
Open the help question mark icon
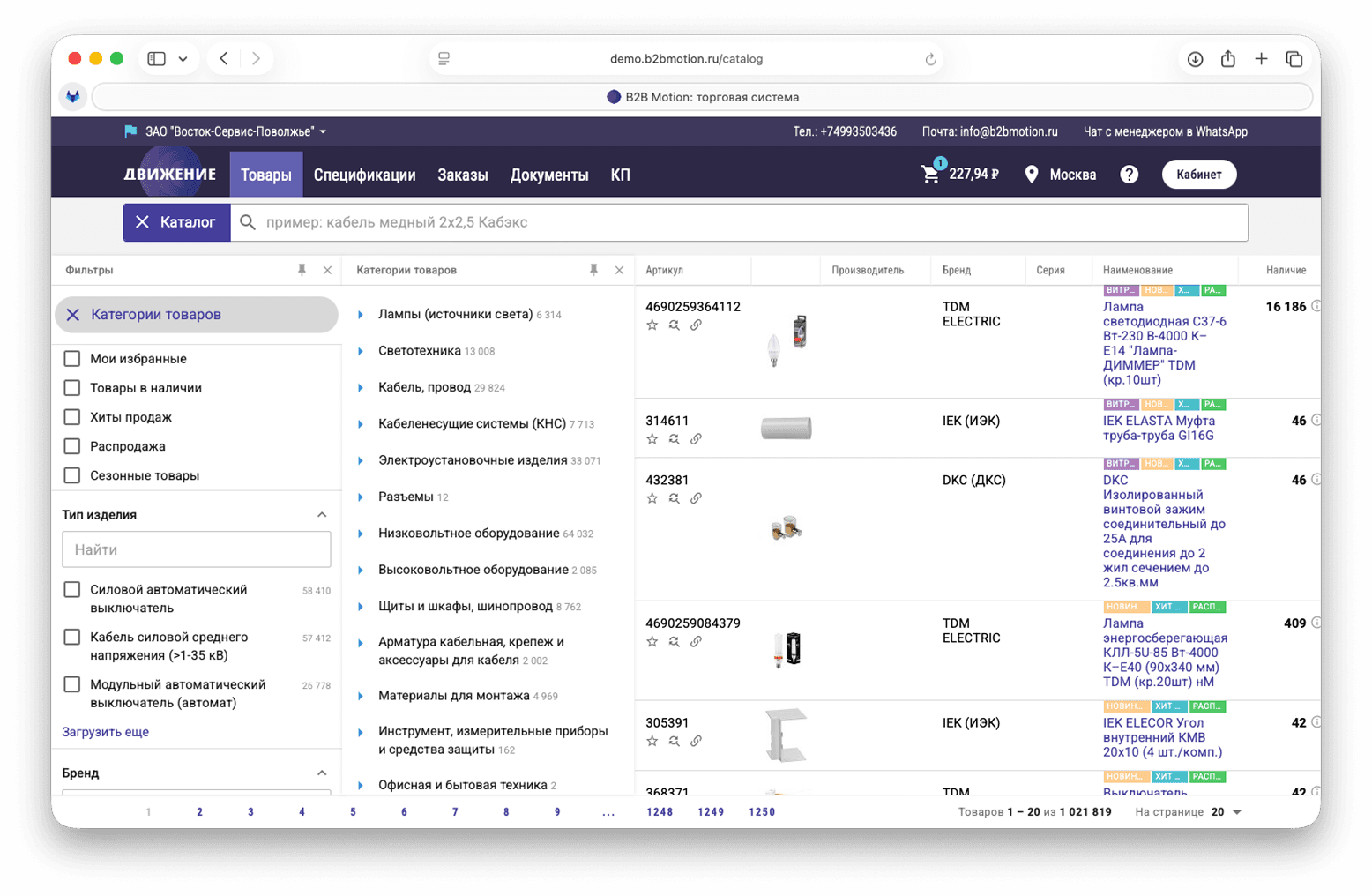(1129, 175)
